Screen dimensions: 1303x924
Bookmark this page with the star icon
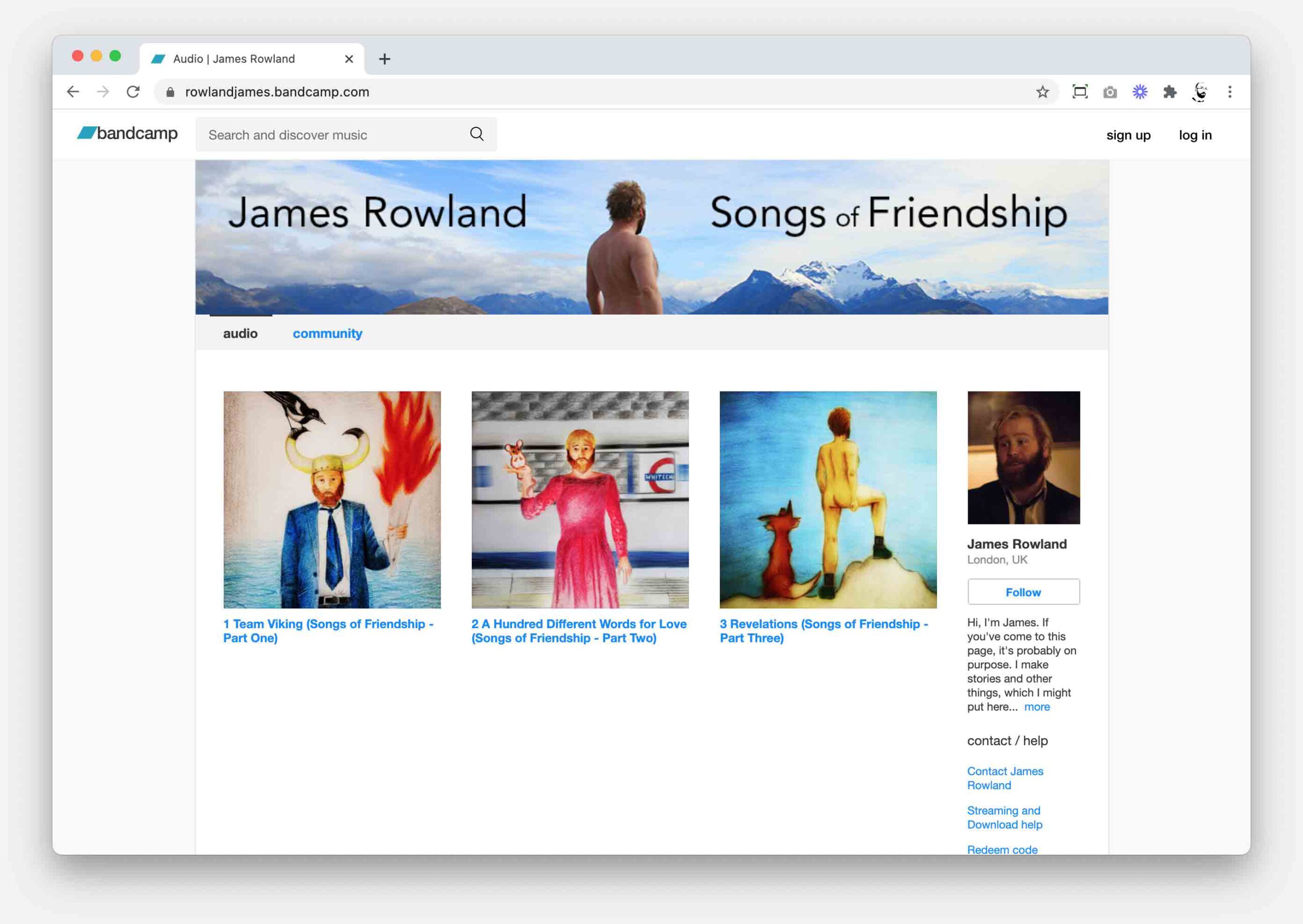point(1042,92)
